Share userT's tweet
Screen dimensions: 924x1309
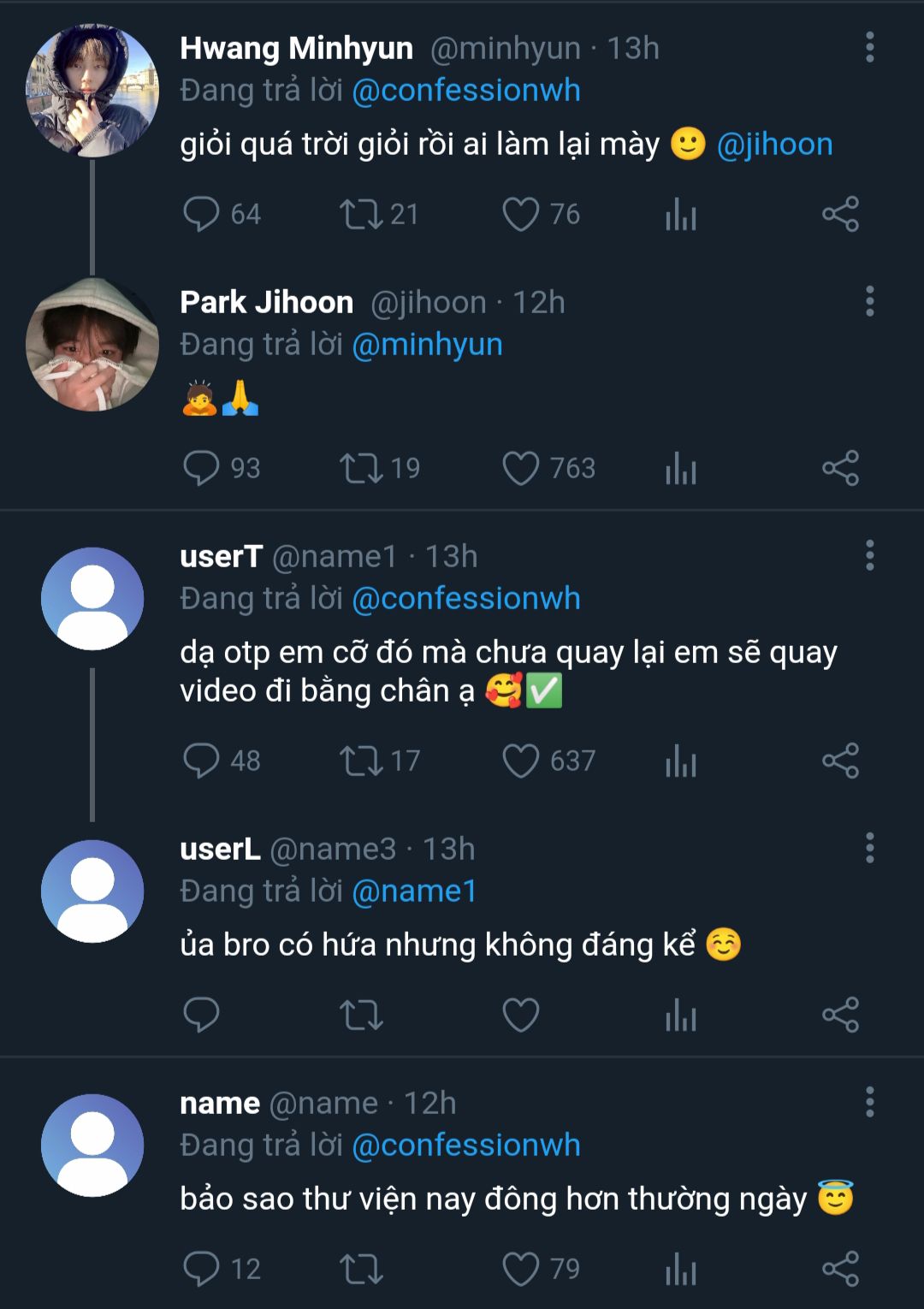click(840, 761)
